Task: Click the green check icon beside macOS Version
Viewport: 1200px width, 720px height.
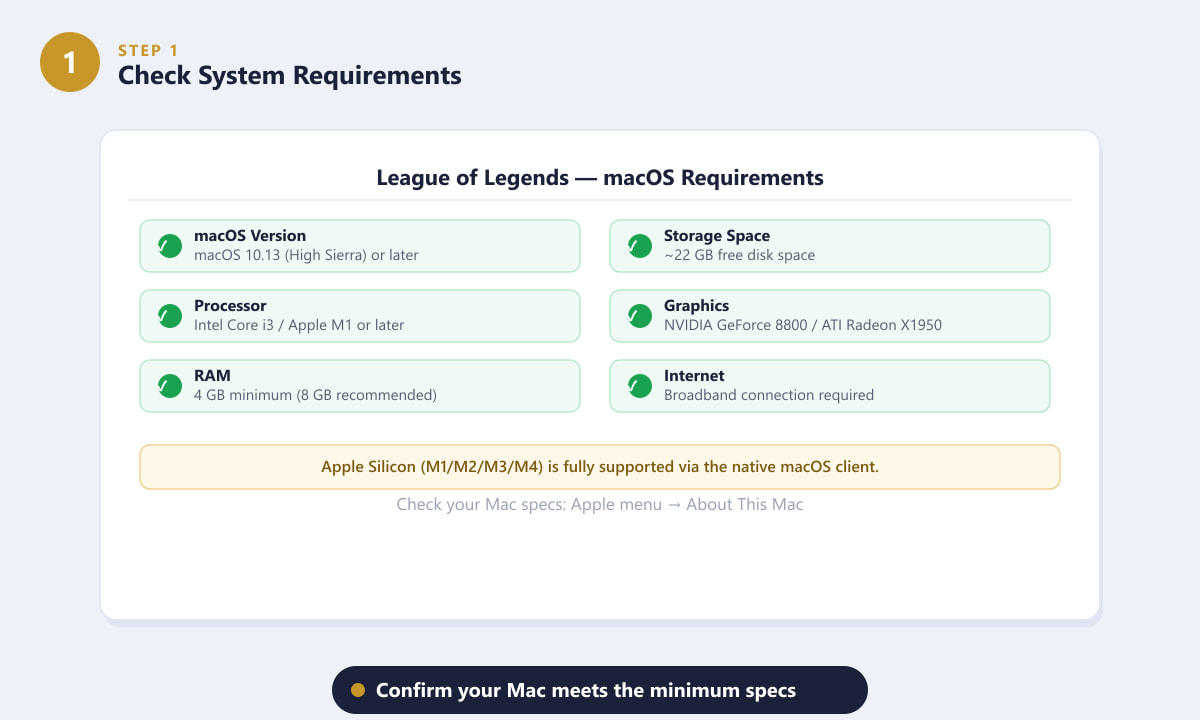Action: pyautogui.click(x=169, y=246)
